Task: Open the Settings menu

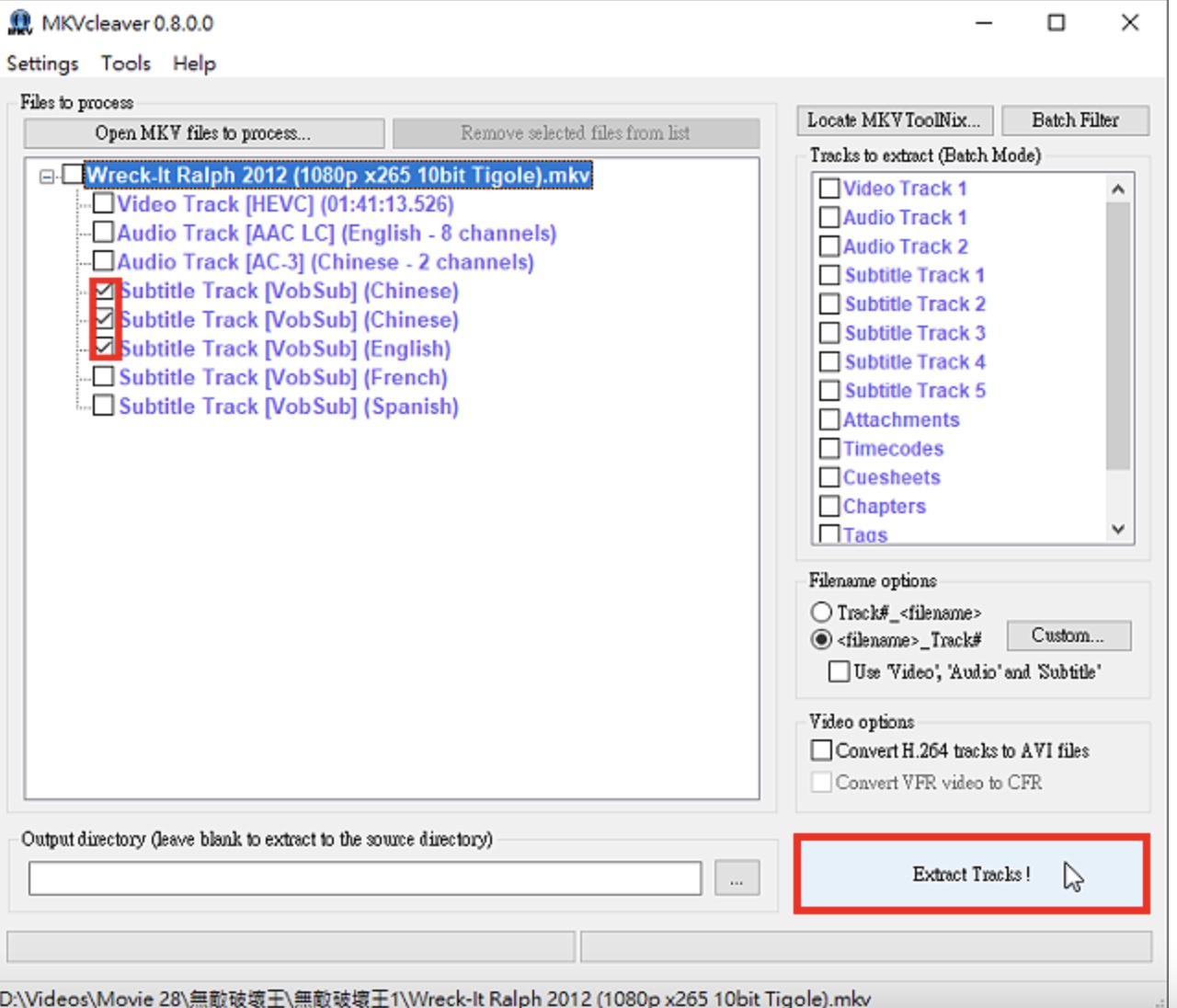Action: pyautogui.click(x=42, y=63)
